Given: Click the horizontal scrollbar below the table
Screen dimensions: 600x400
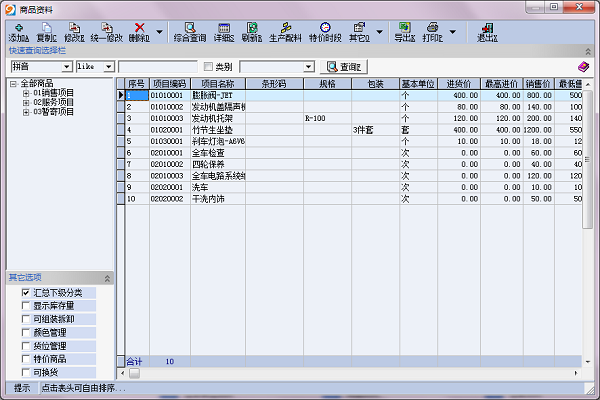Looking at the screenshot, I should coord(350,372).
